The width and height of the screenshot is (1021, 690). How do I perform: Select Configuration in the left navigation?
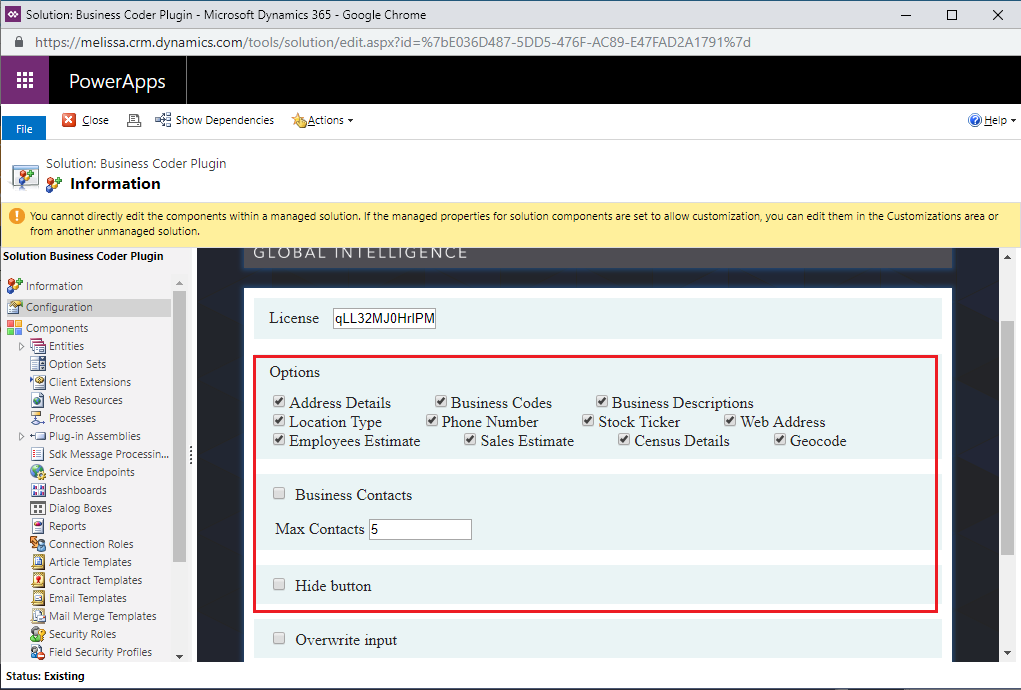click(x=59, y=307)
